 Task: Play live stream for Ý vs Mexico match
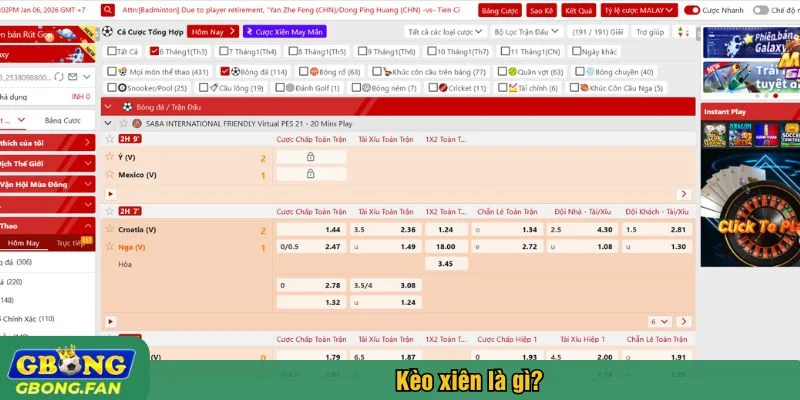(x=111, y=194)
